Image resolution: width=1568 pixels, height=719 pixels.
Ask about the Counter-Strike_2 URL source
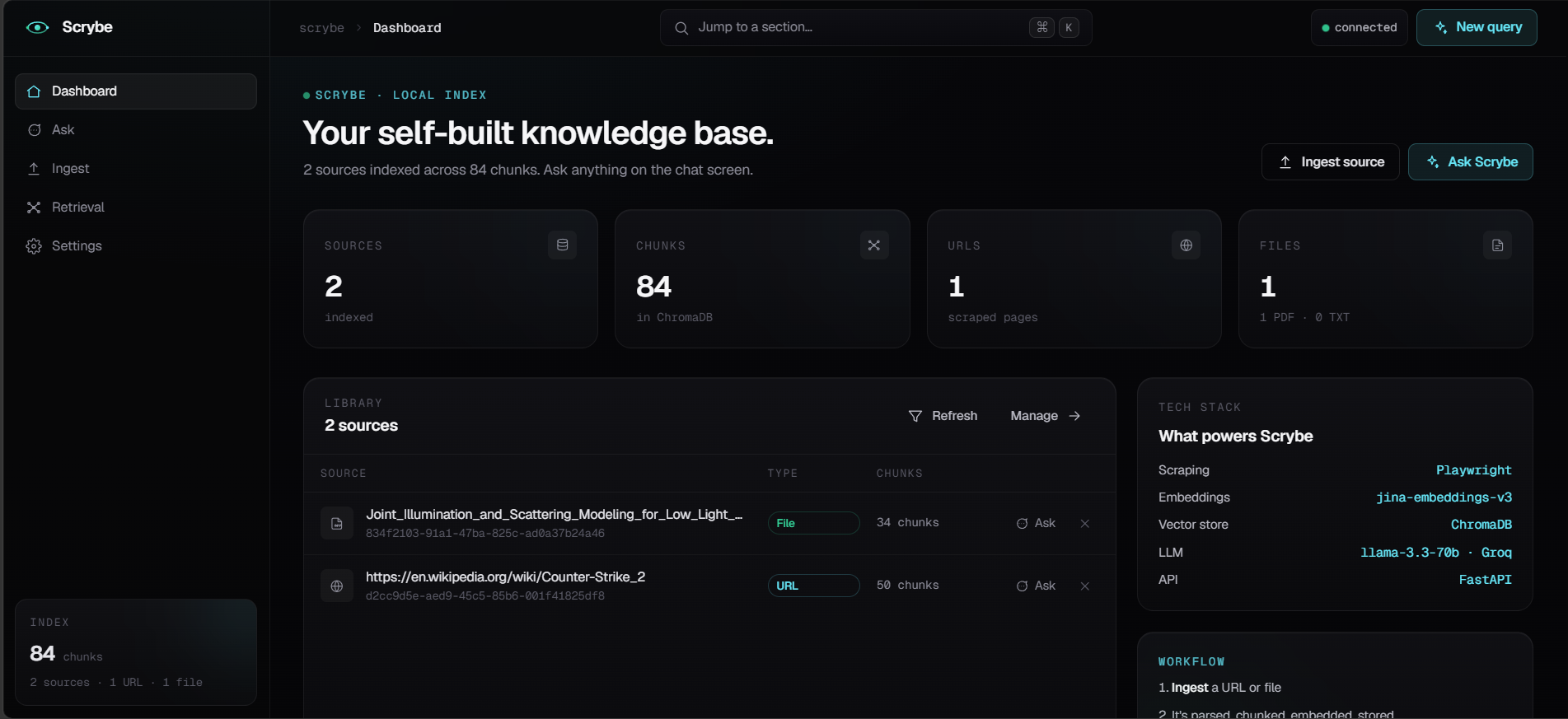[1036, 586]
